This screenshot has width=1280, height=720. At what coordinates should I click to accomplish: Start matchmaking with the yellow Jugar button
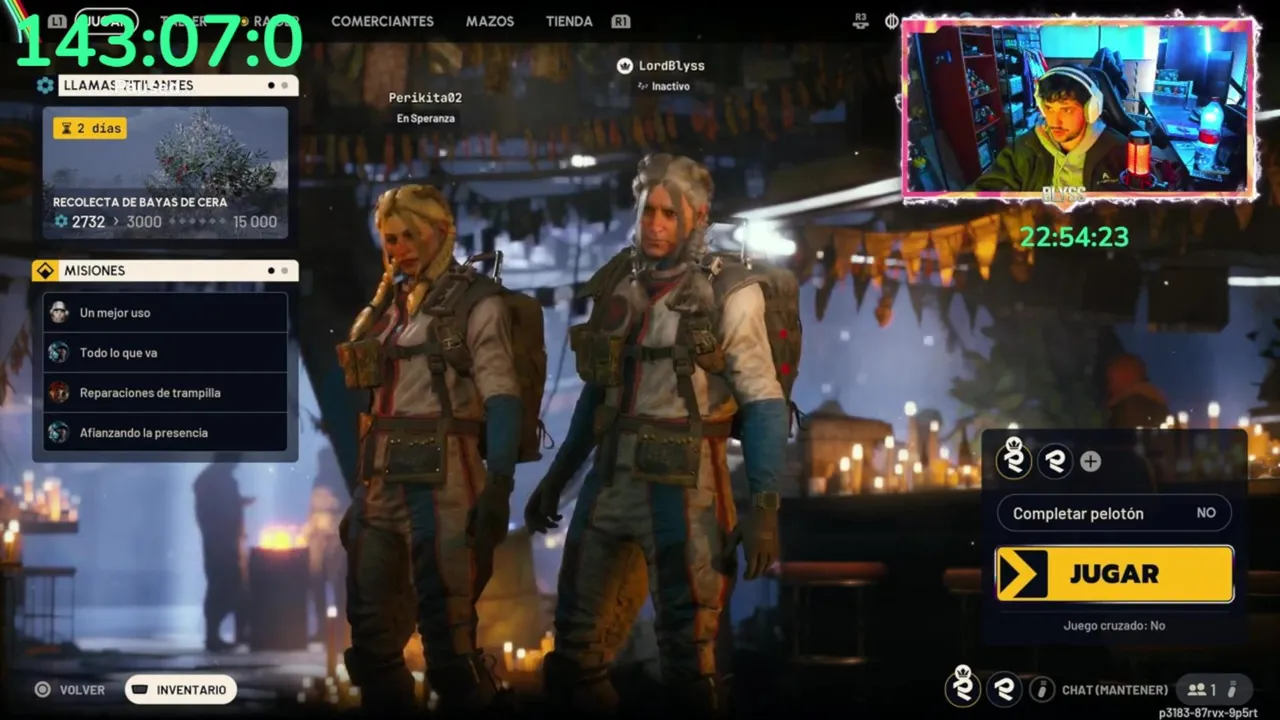tap(1114, 574)
